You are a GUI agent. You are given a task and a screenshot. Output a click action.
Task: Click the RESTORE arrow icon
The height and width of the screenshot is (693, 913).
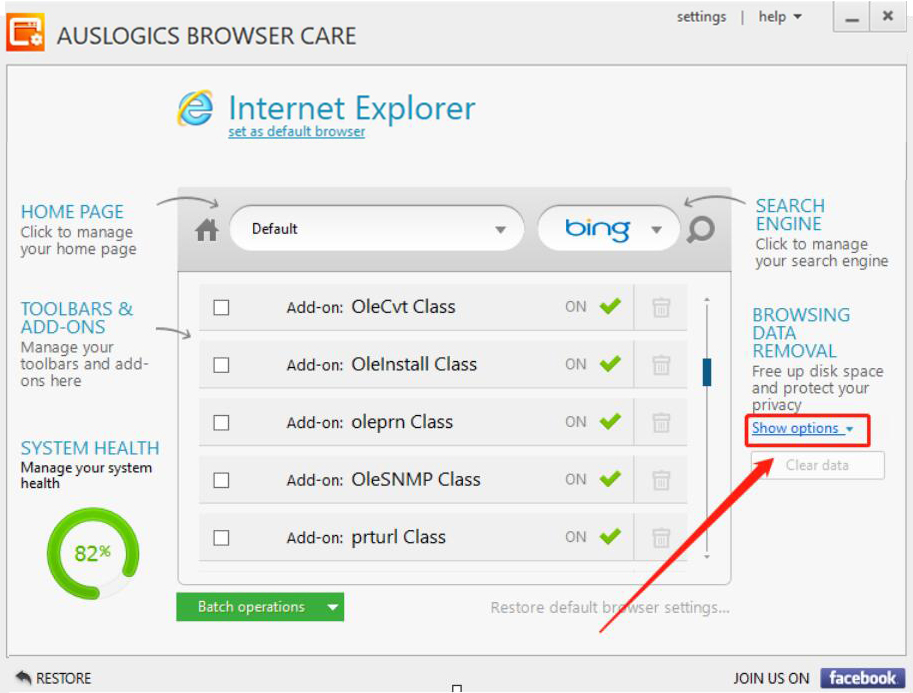(x=23, y=677)
